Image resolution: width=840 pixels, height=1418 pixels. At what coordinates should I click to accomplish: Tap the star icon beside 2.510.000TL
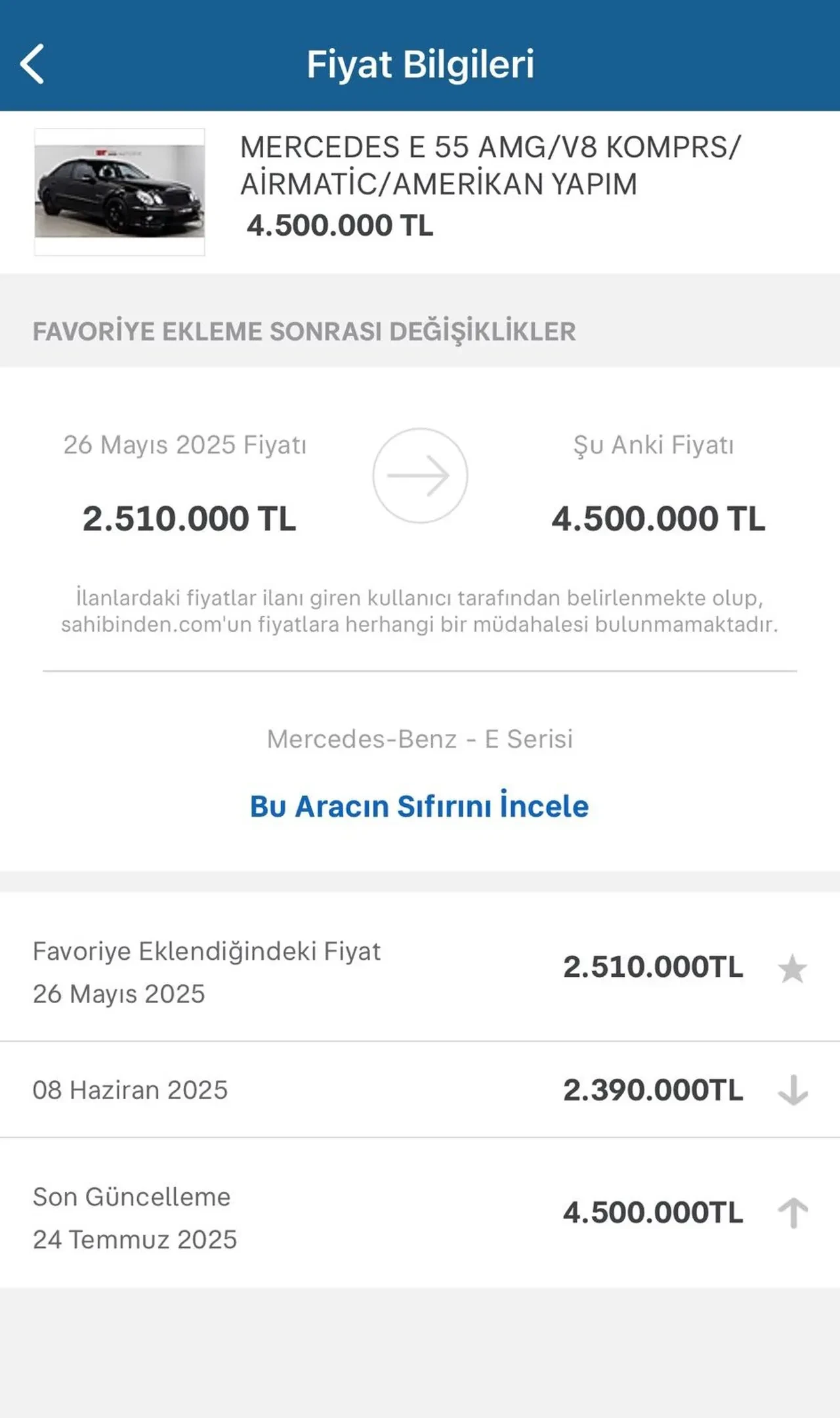[x=792, y=969]
